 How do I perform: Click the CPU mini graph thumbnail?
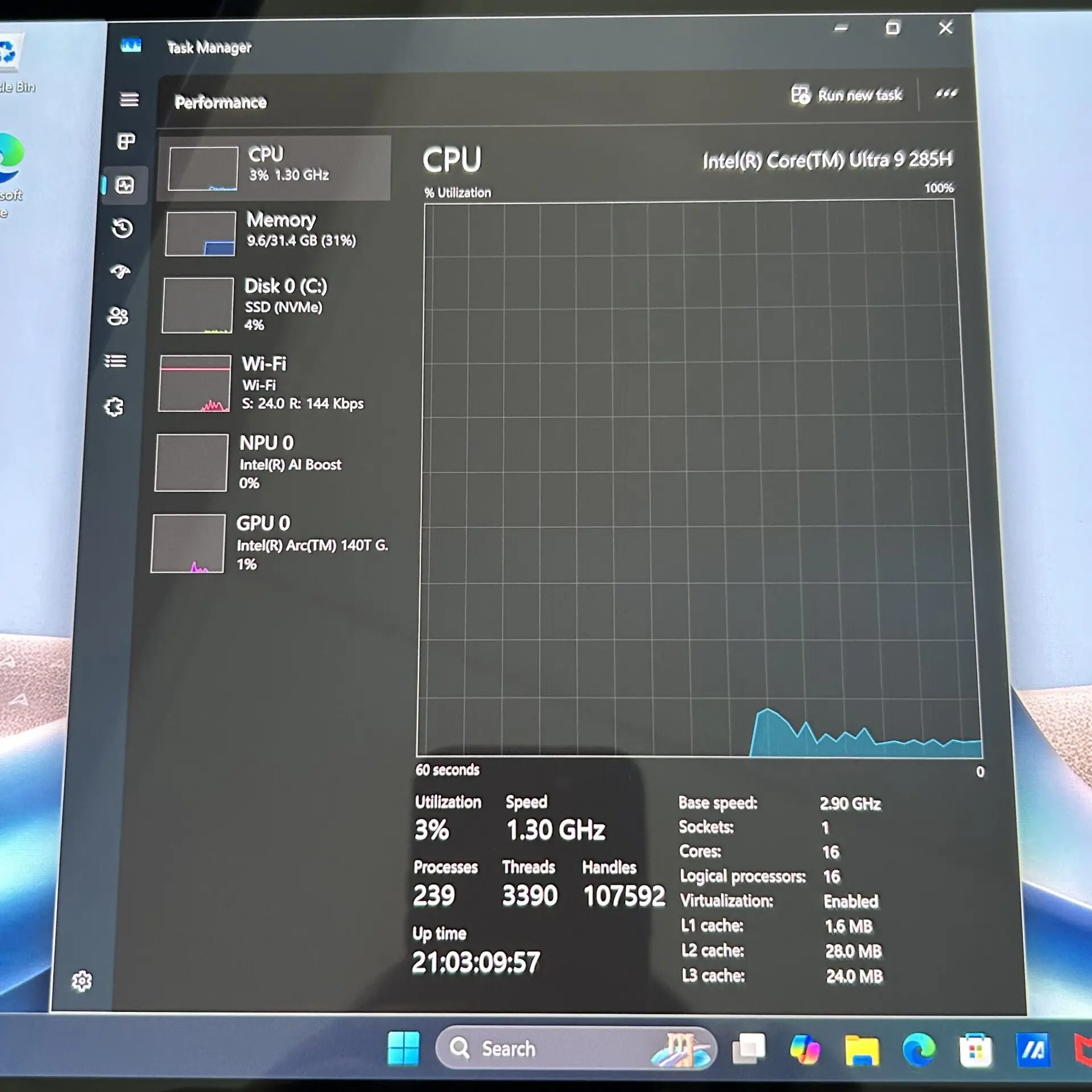[203, 169]
